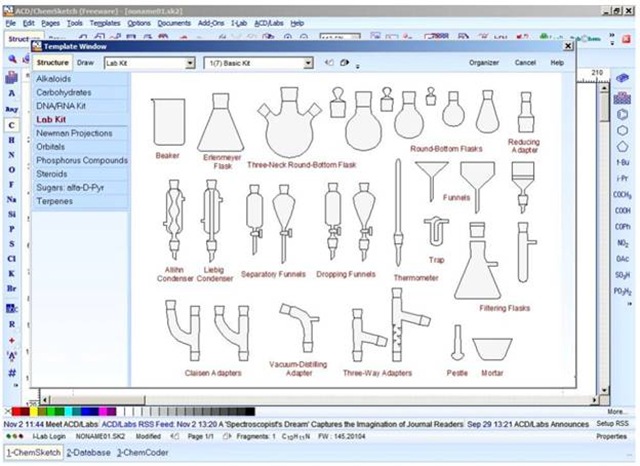Pick the Cl chlorine atom button
The width and height of the screenshot is (640, 466).
tap(11, 259)
